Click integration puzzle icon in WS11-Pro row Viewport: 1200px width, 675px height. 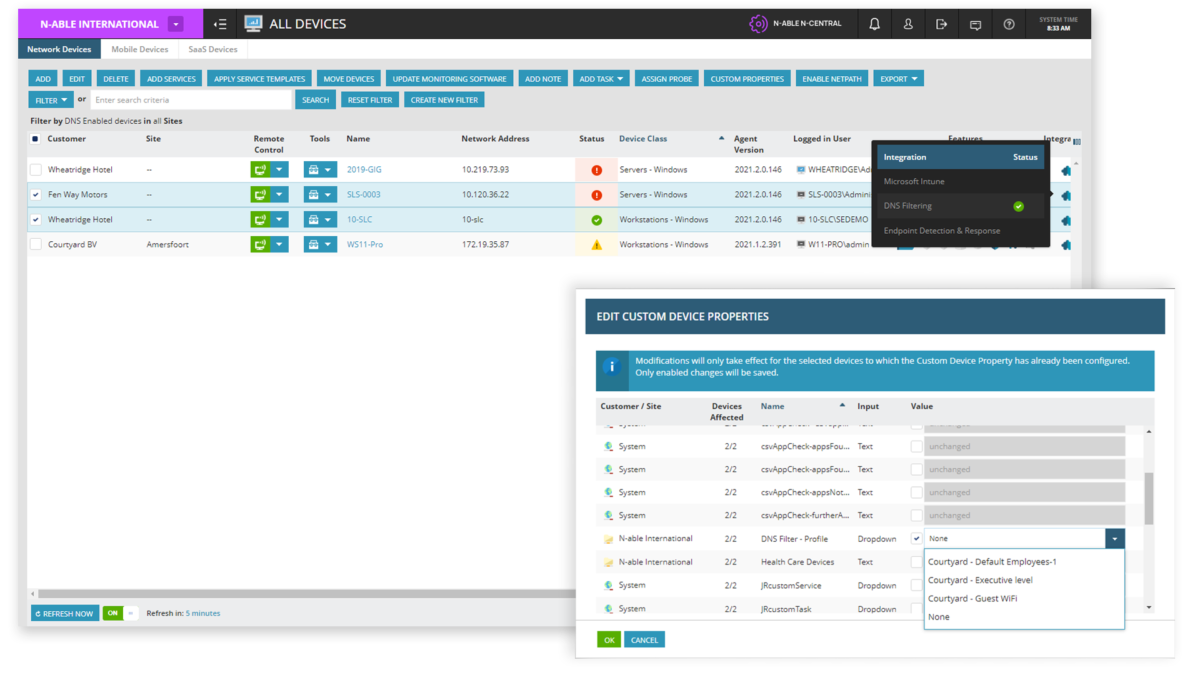[1066, 244]
